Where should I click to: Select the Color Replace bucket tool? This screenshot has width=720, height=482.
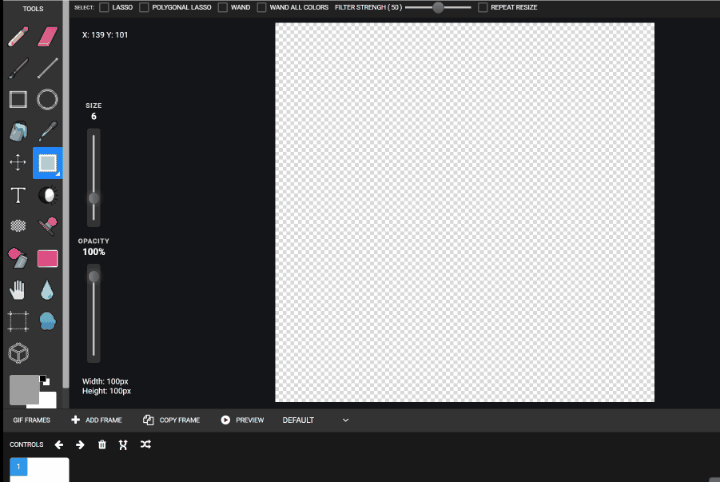point(18,258)
